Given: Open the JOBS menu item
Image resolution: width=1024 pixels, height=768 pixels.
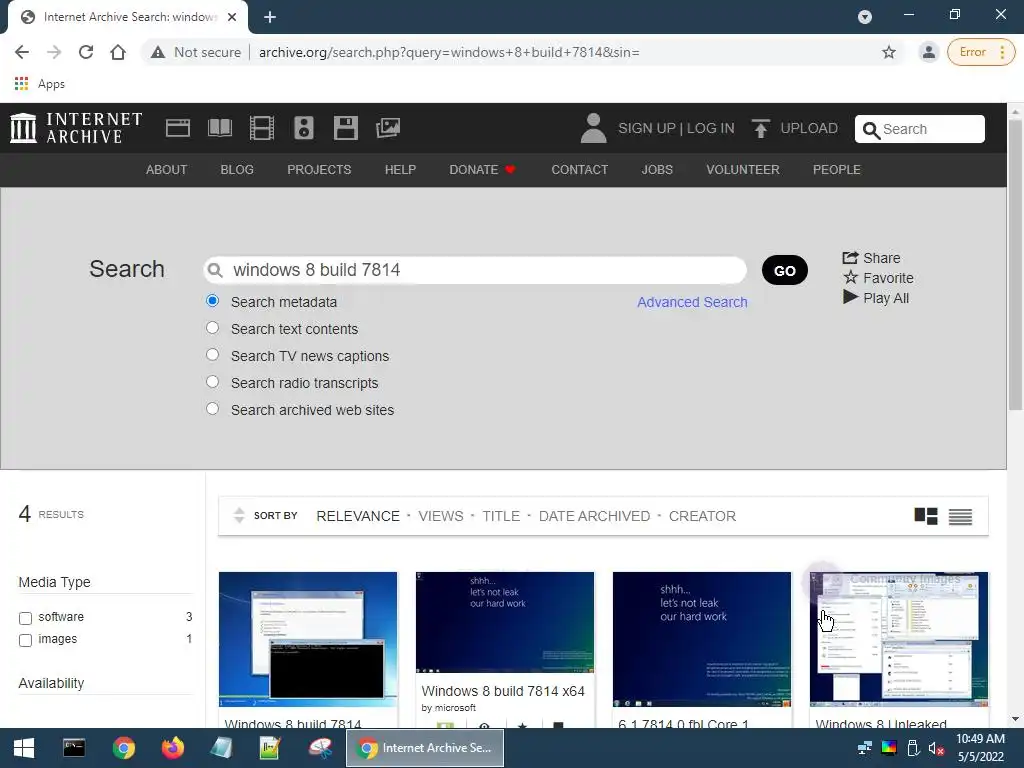Looking at the screenshot, I should (657, 170).
